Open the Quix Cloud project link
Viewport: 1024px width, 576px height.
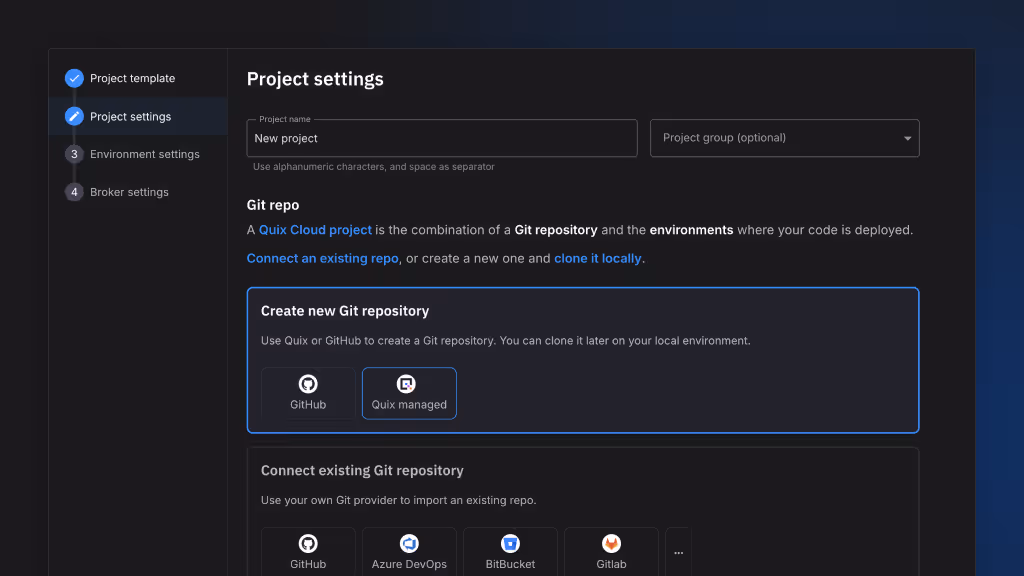(315, 230)
